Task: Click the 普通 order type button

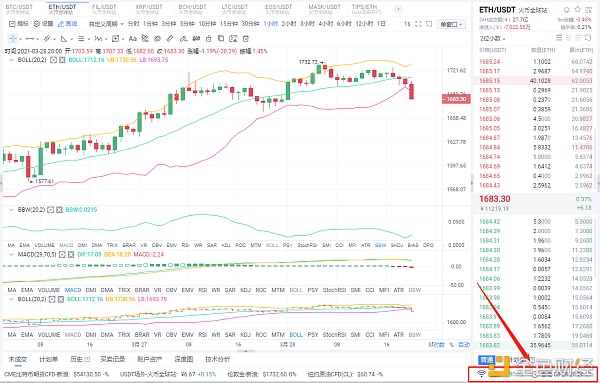Action: tap(486, 360)
